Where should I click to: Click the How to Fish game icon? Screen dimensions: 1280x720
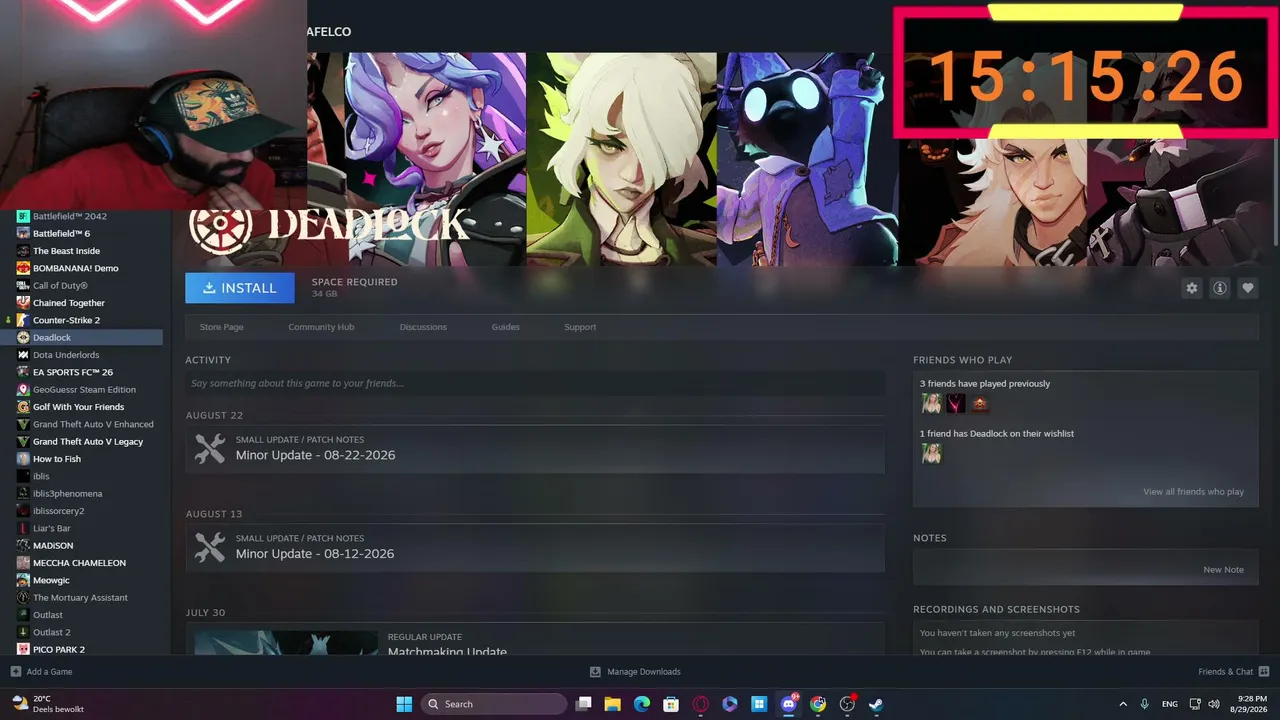tap(24, 459)
